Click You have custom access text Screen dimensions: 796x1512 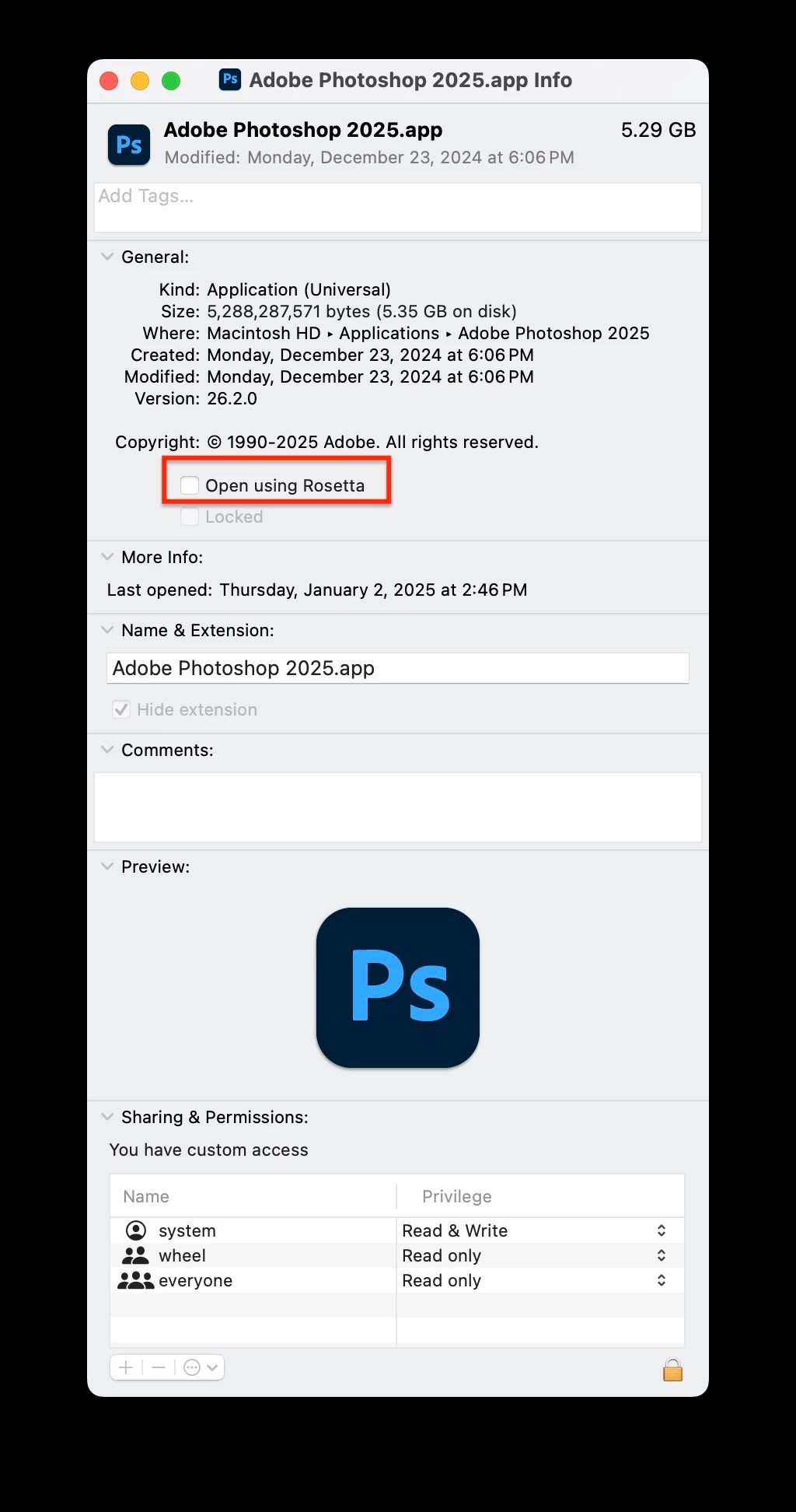(x=208, y=1150)
